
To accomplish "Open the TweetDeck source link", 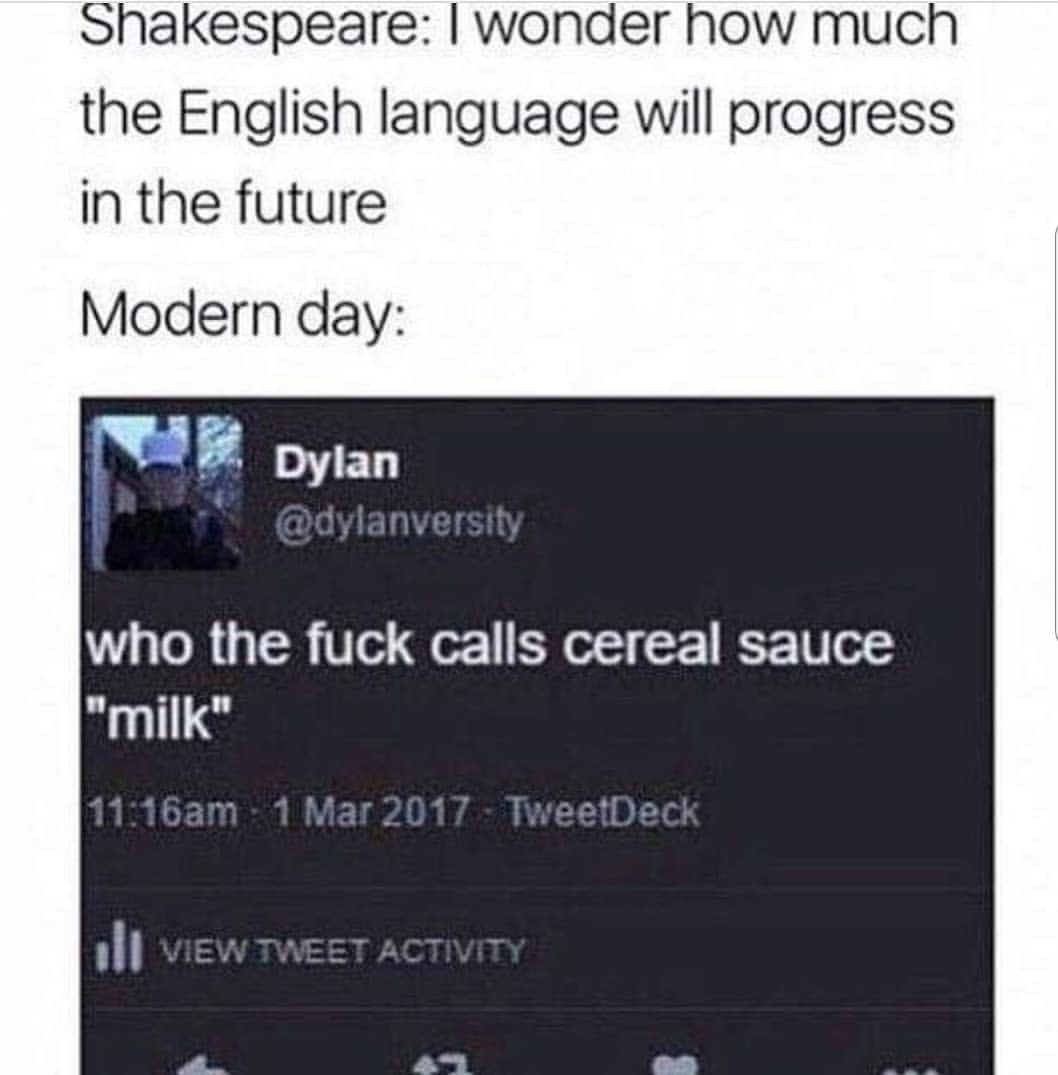I will point(603,812).
